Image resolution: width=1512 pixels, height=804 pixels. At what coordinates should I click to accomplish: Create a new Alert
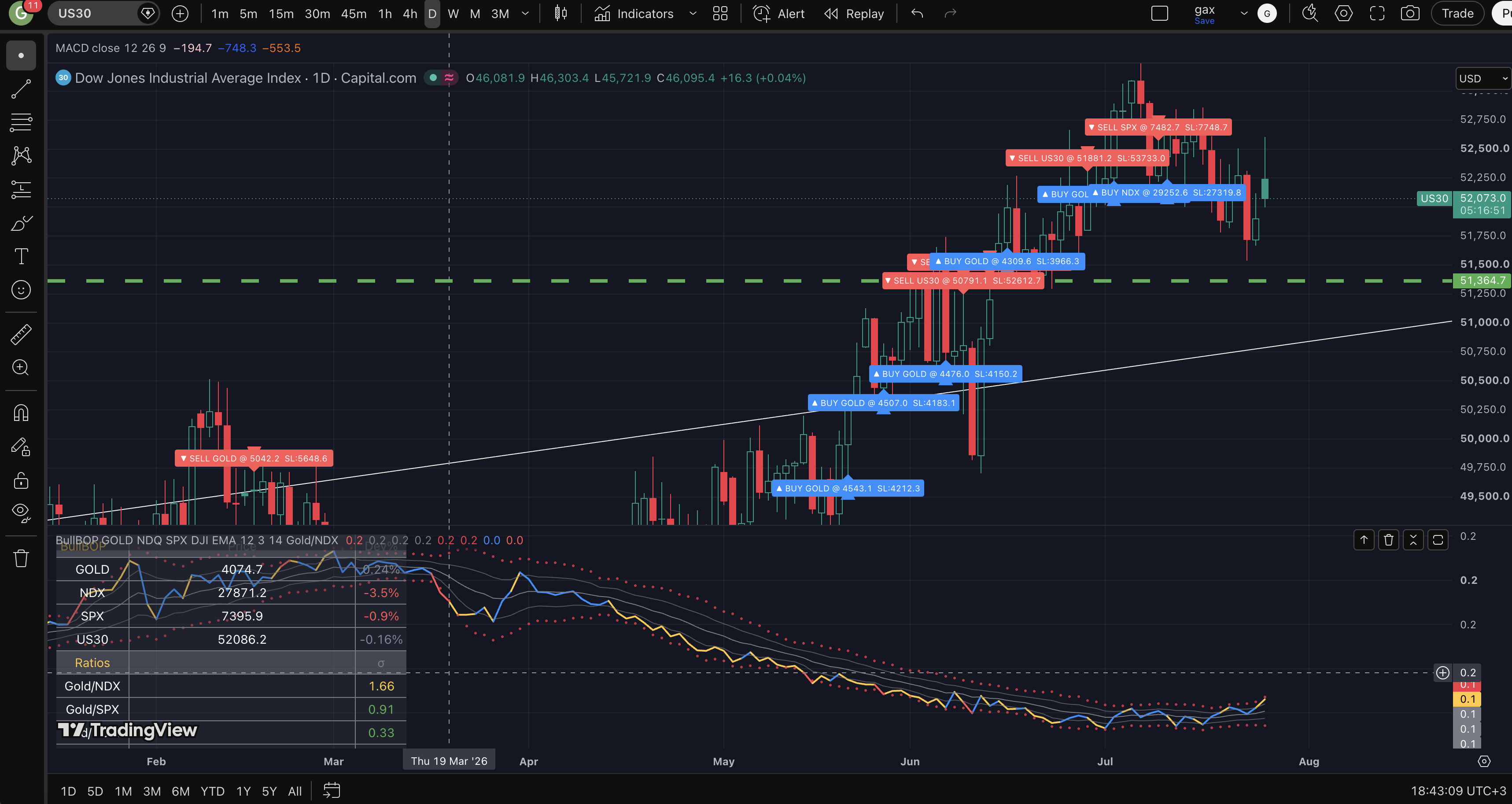tap(779, 14)
